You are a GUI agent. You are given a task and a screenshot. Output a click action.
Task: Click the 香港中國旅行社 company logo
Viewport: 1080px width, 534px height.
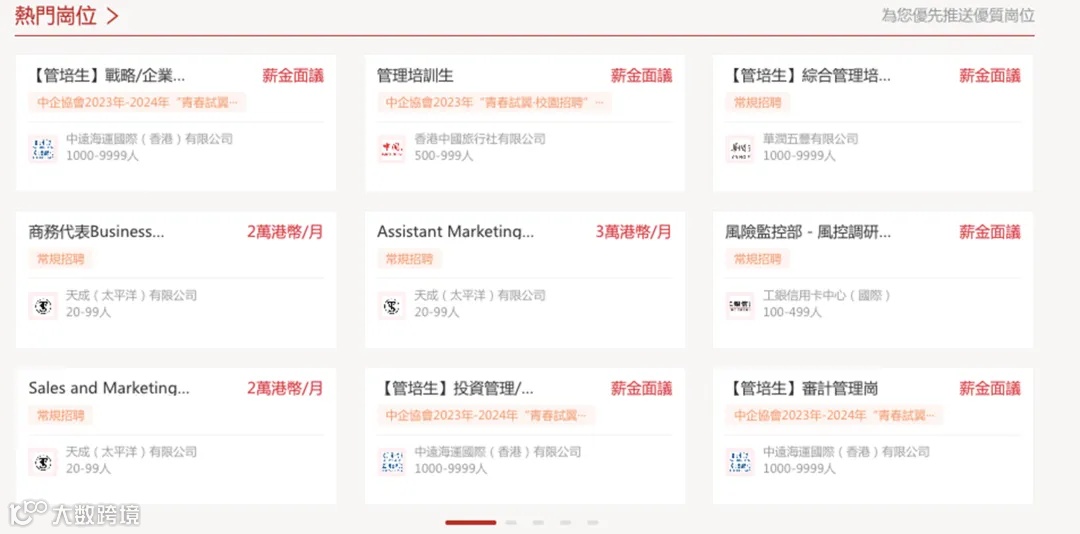click(x=391, y=149)
